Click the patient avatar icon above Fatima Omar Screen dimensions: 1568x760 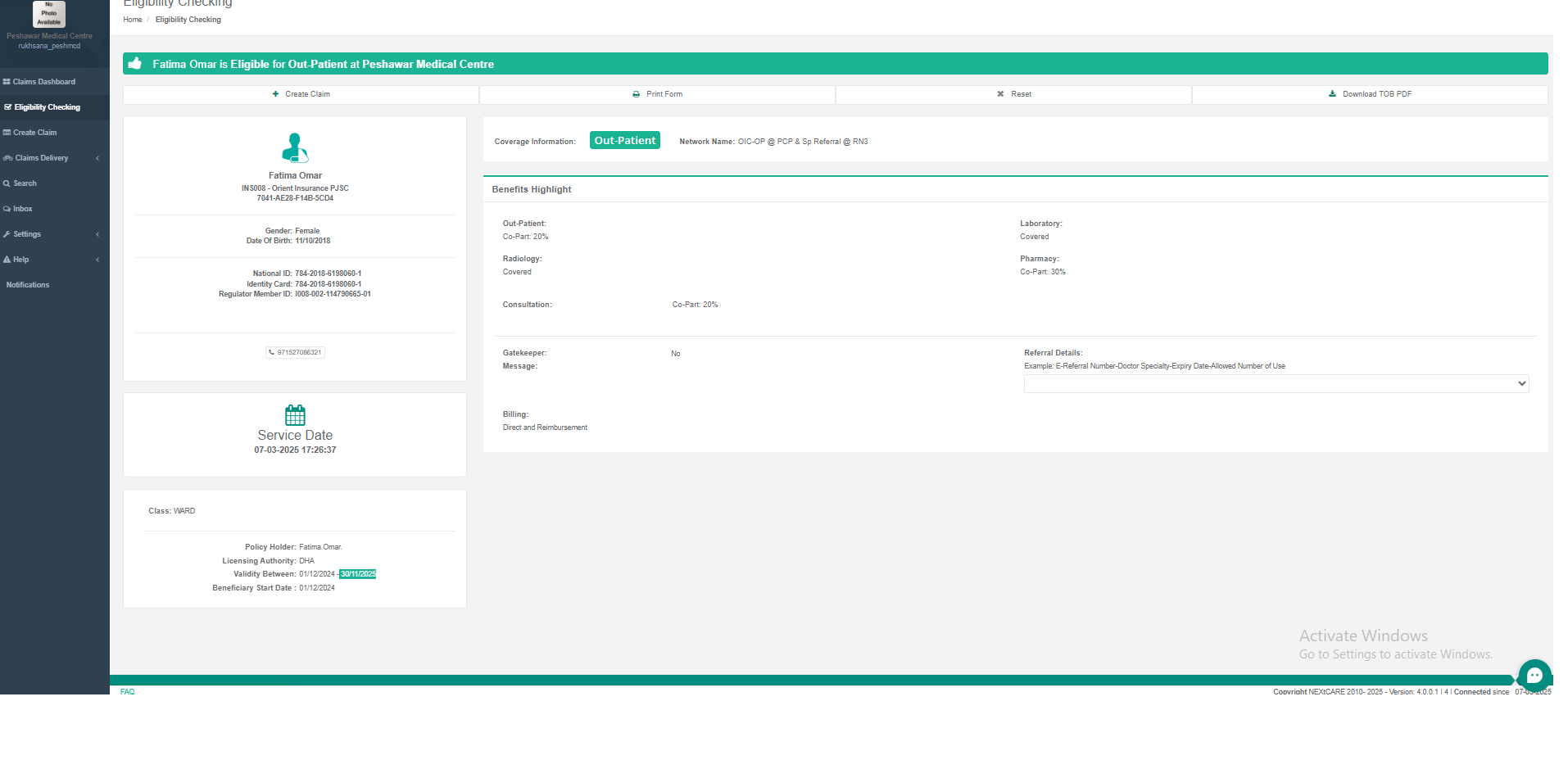tap(295, 148)
